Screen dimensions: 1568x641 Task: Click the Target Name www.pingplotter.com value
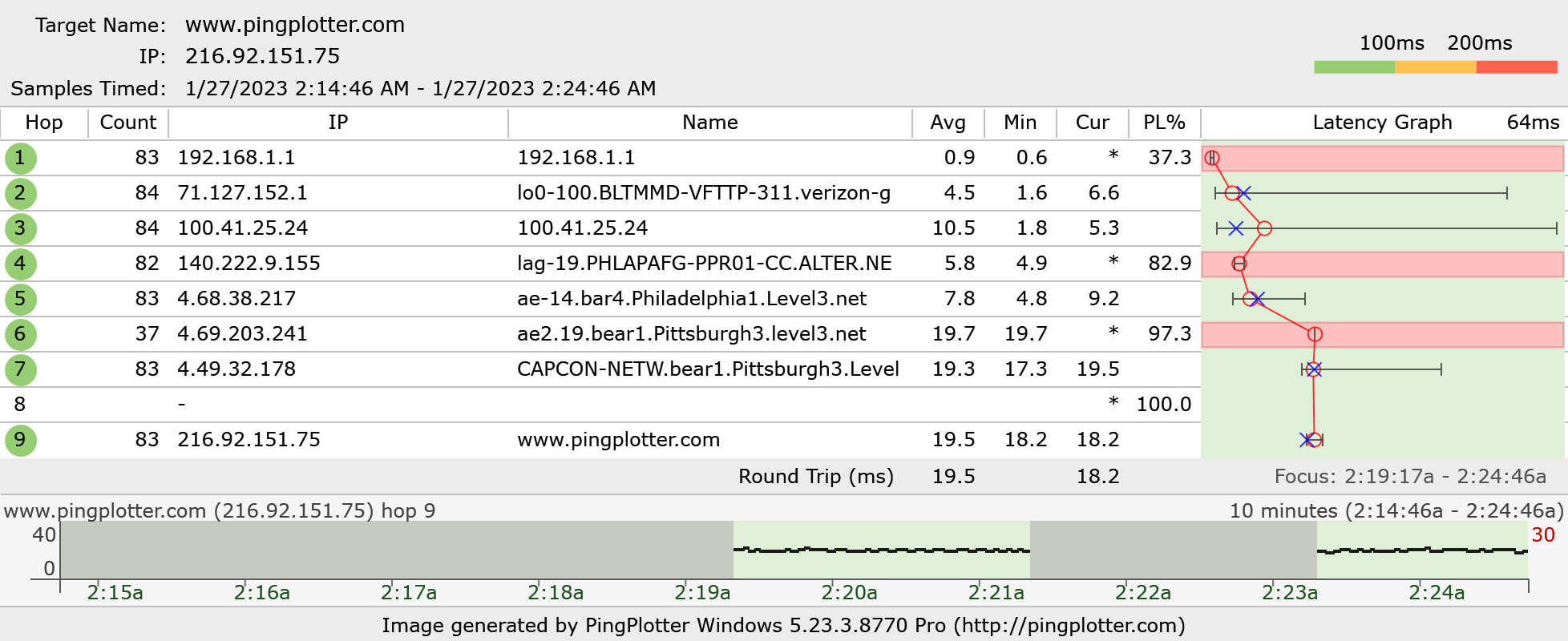[x=295, y=25]
